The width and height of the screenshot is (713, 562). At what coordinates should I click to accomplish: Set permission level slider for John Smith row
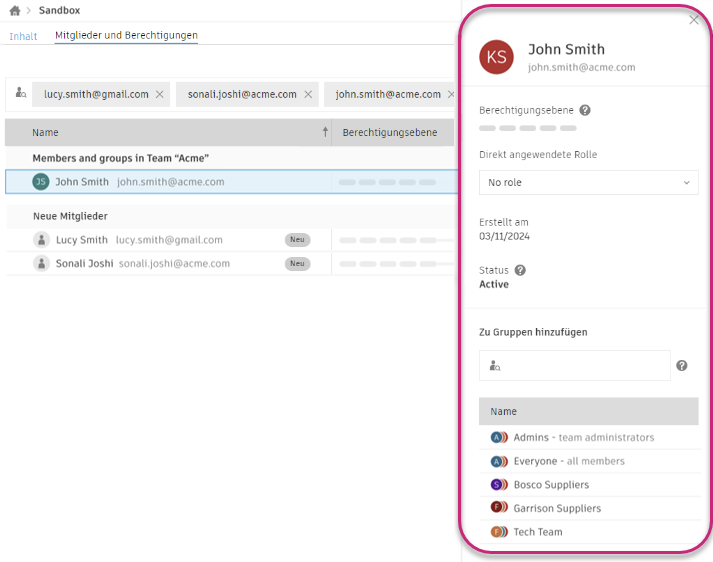click(x=387, y=182)
